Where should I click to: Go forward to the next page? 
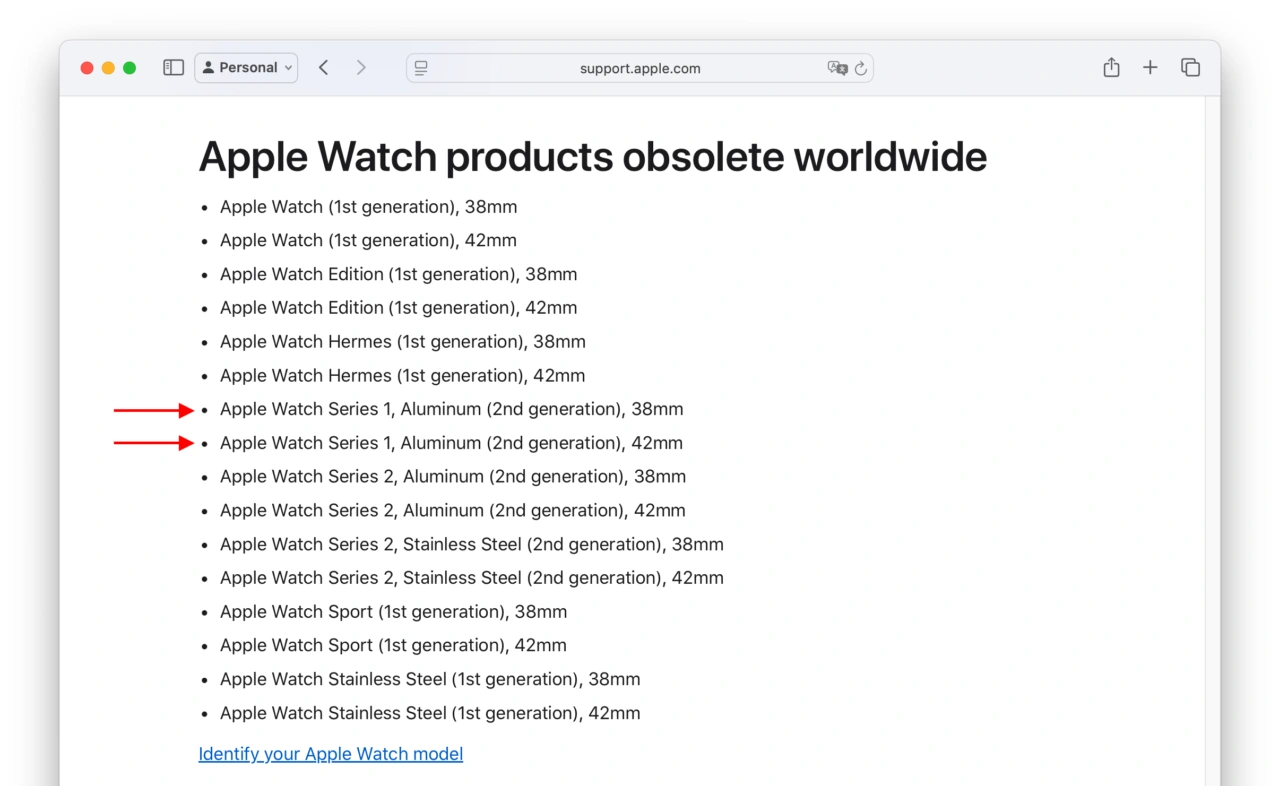(x=361, y=67)
